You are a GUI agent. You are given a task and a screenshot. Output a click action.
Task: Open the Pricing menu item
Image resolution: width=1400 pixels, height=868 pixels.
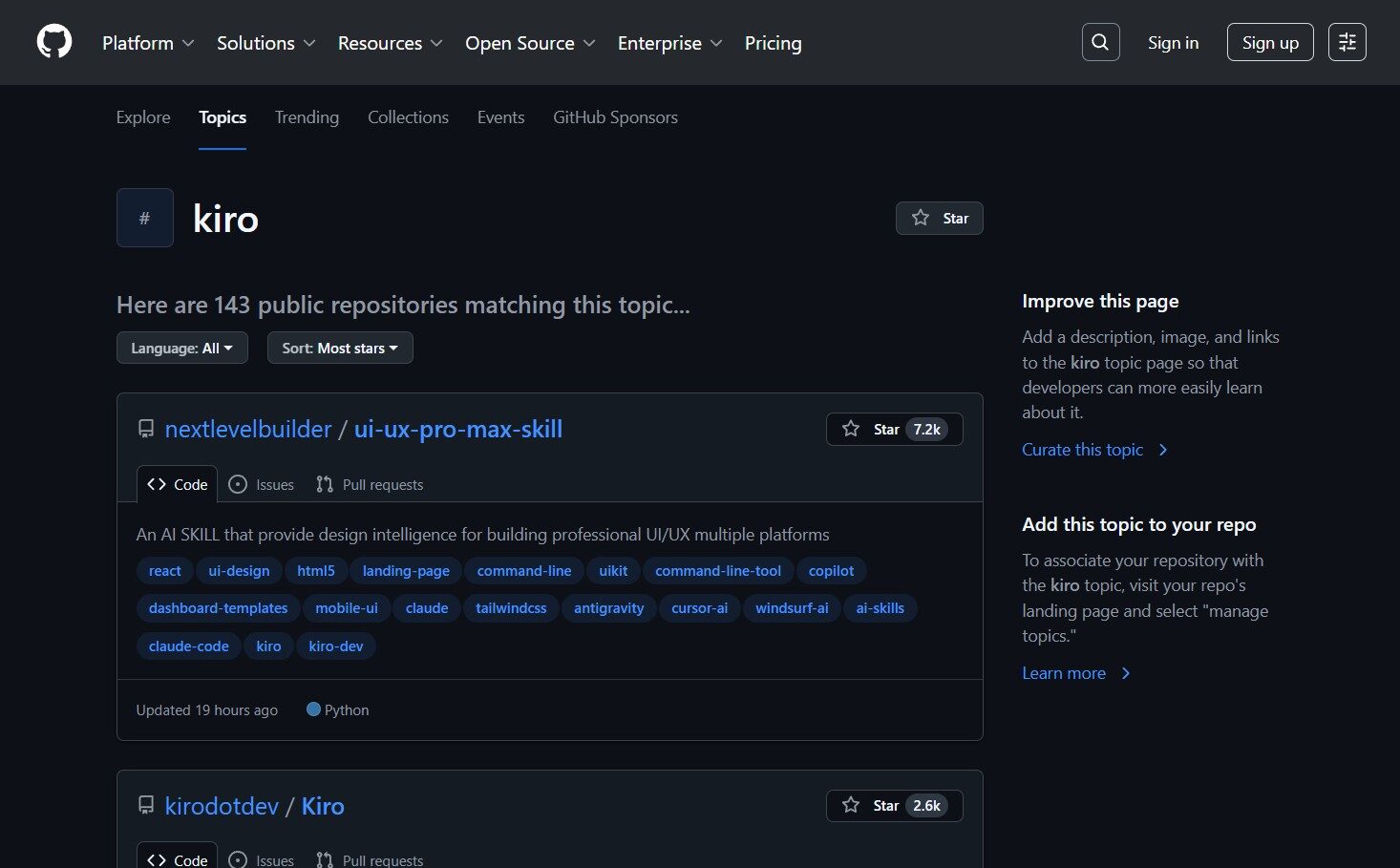773,43
